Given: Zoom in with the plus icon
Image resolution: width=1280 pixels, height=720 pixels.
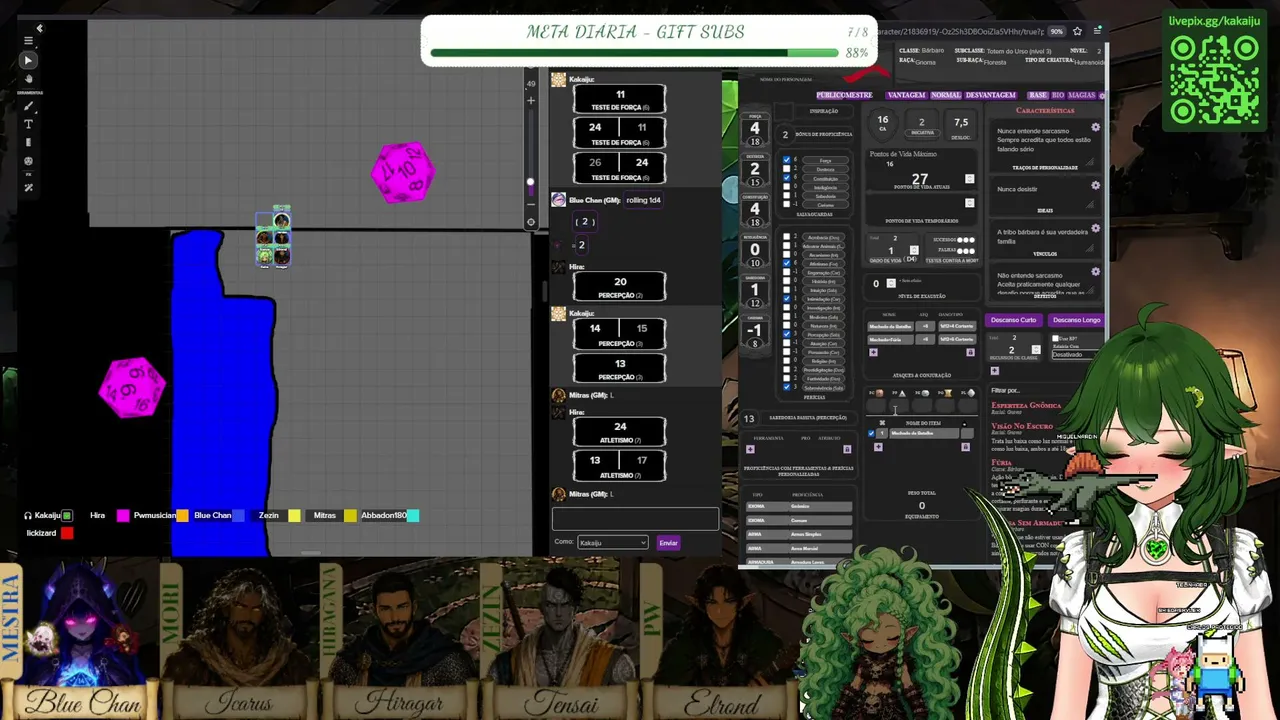Looking at the screenshot, I should pos(531,100).
